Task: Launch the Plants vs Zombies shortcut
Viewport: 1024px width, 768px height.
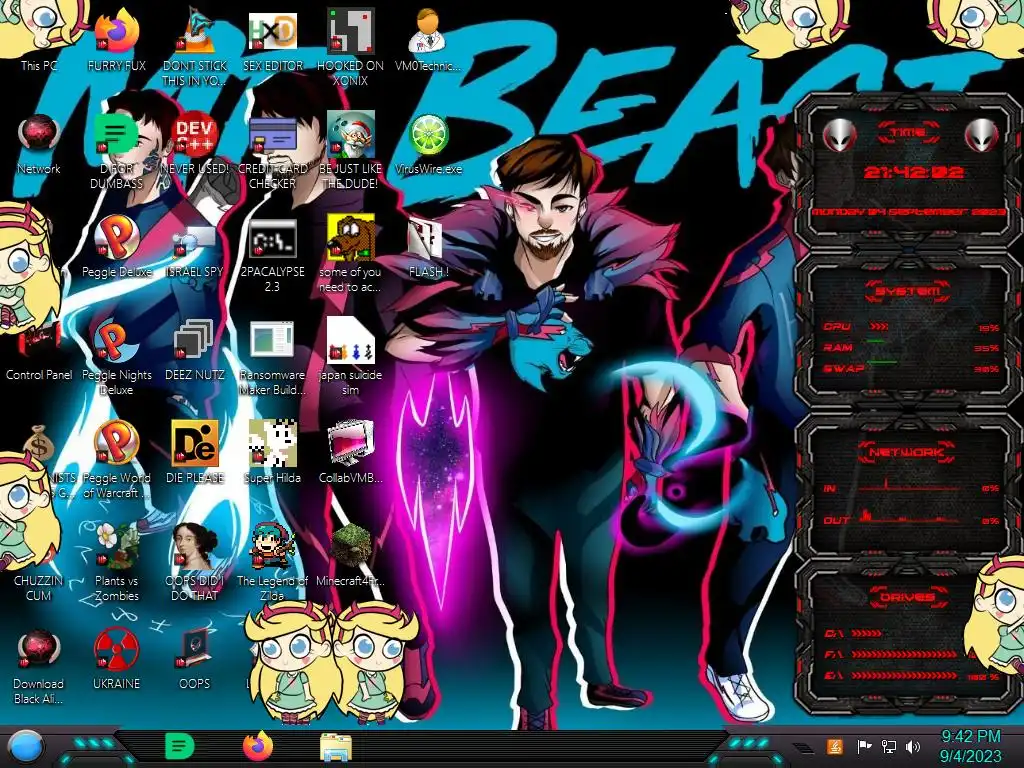Action: click(116, 562)
